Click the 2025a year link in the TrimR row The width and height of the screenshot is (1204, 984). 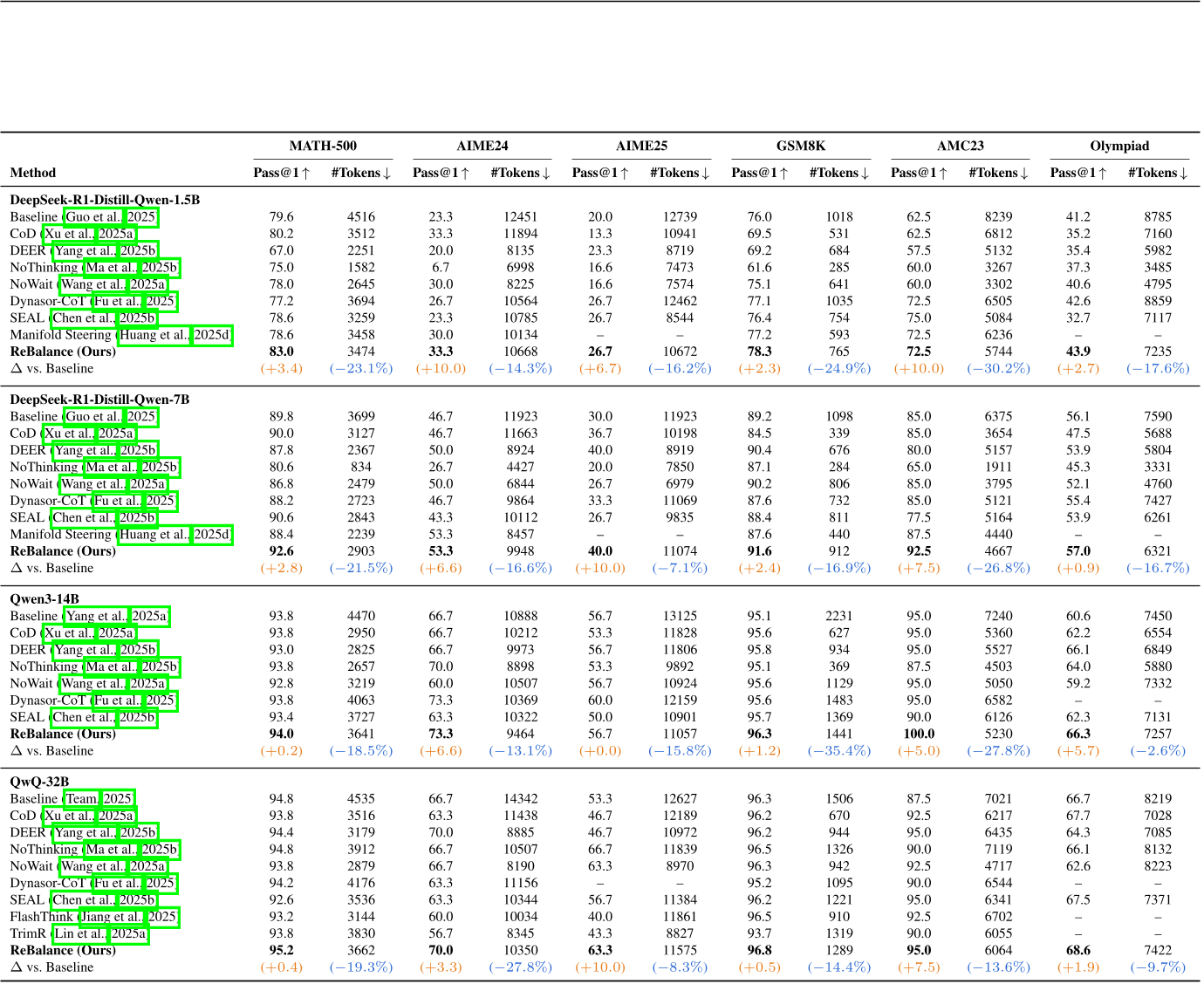129,933
